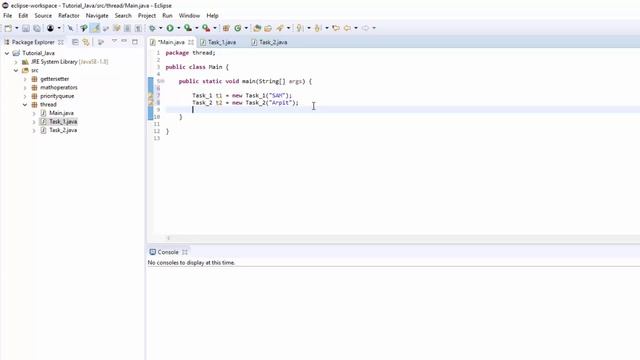Collapse the Tutorial_Java project node
640x360 pixels.
coord(7,53)
